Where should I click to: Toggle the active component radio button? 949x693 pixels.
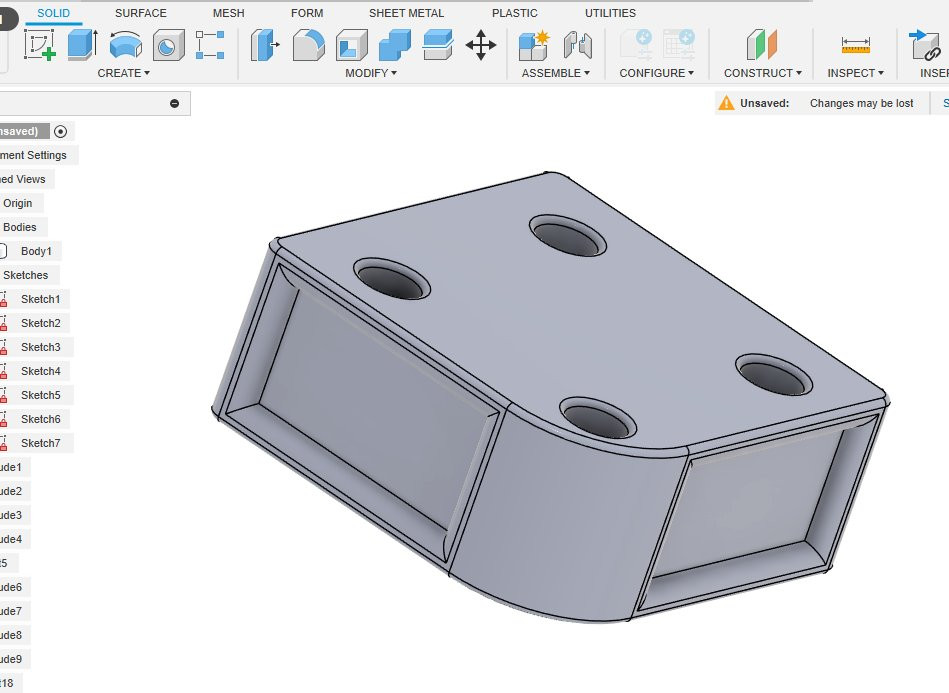(x=60, y=131)
